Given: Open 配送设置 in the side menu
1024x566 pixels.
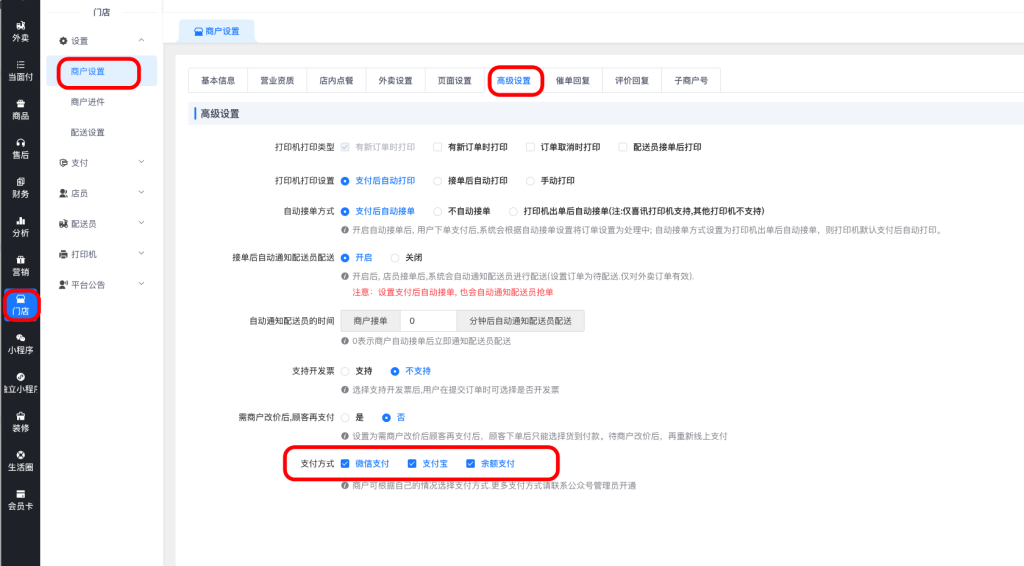Looking at the screenshot, I should [88, 132].
